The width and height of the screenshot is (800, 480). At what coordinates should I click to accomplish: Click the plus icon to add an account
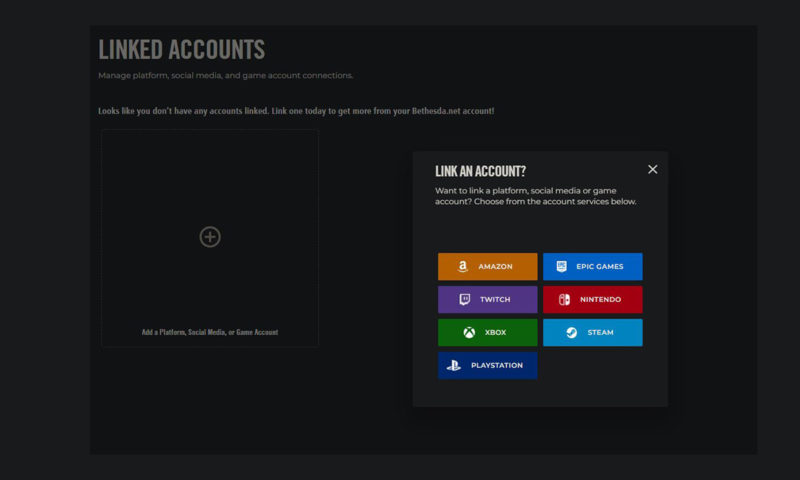(x=210, y=237)
